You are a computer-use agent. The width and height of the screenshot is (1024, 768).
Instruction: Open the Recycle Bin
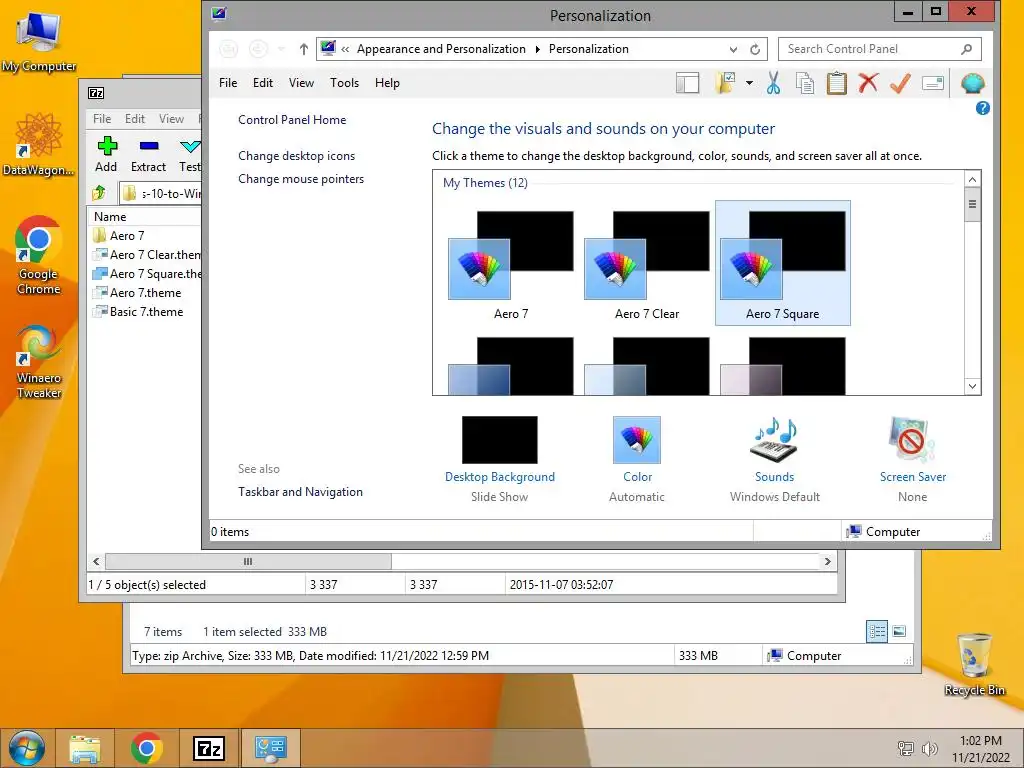tap(974, 665)
